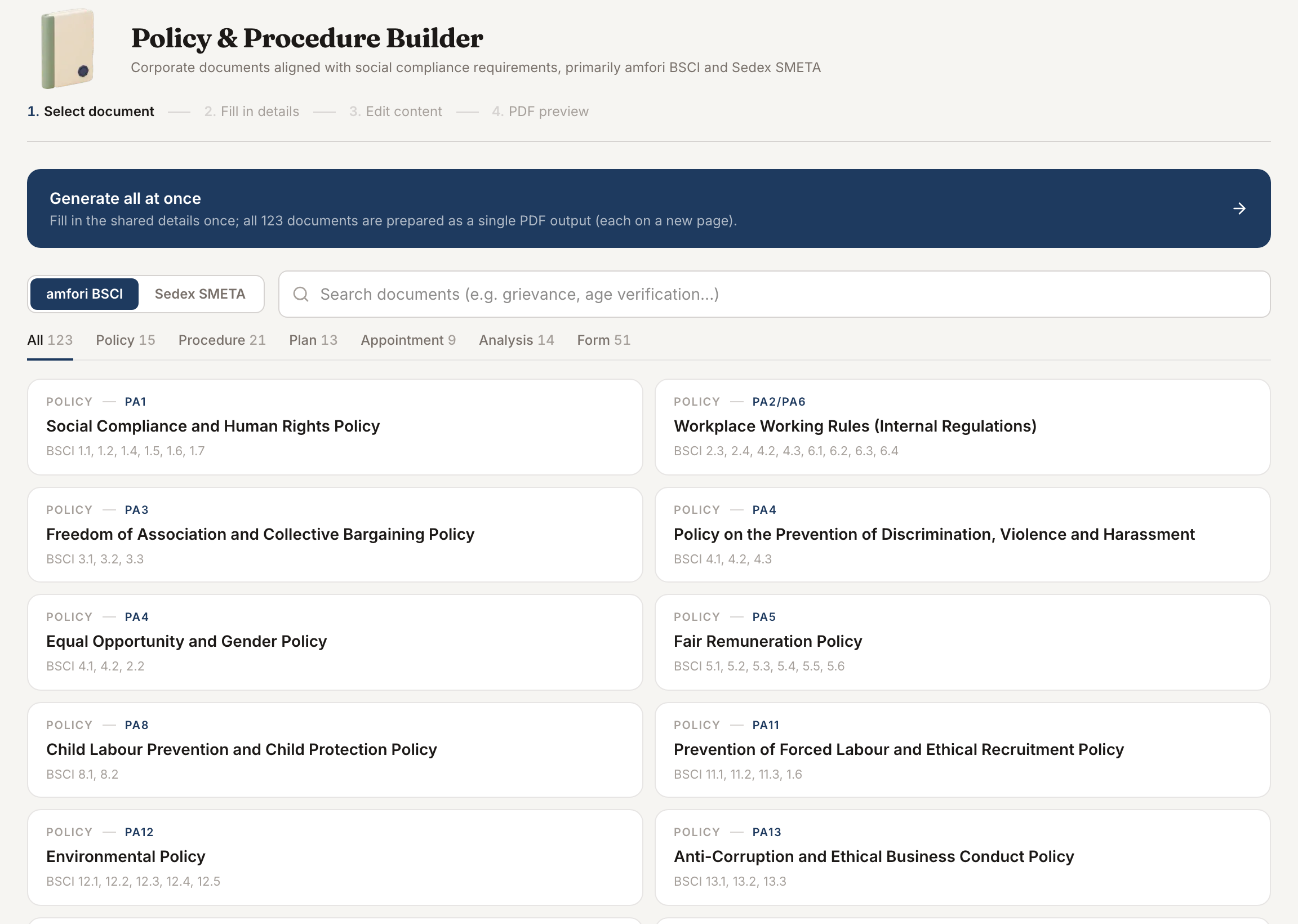The image size is (1298, 924).
Task: Filter by Plan 13 tab
Action: point(313,340)
